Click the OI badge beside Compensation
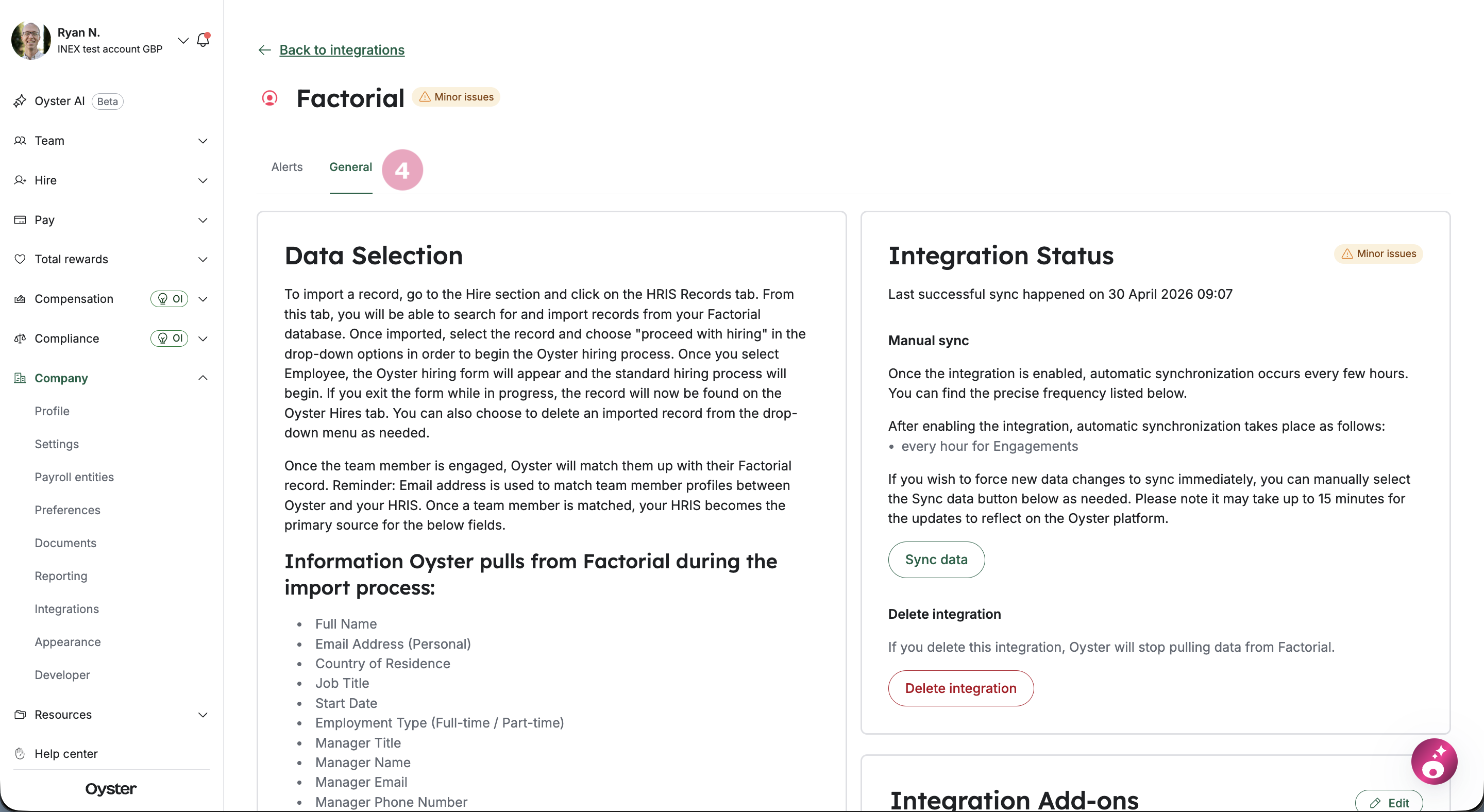The width and height of the screenshot is (1484, 812). pos(170,299)
